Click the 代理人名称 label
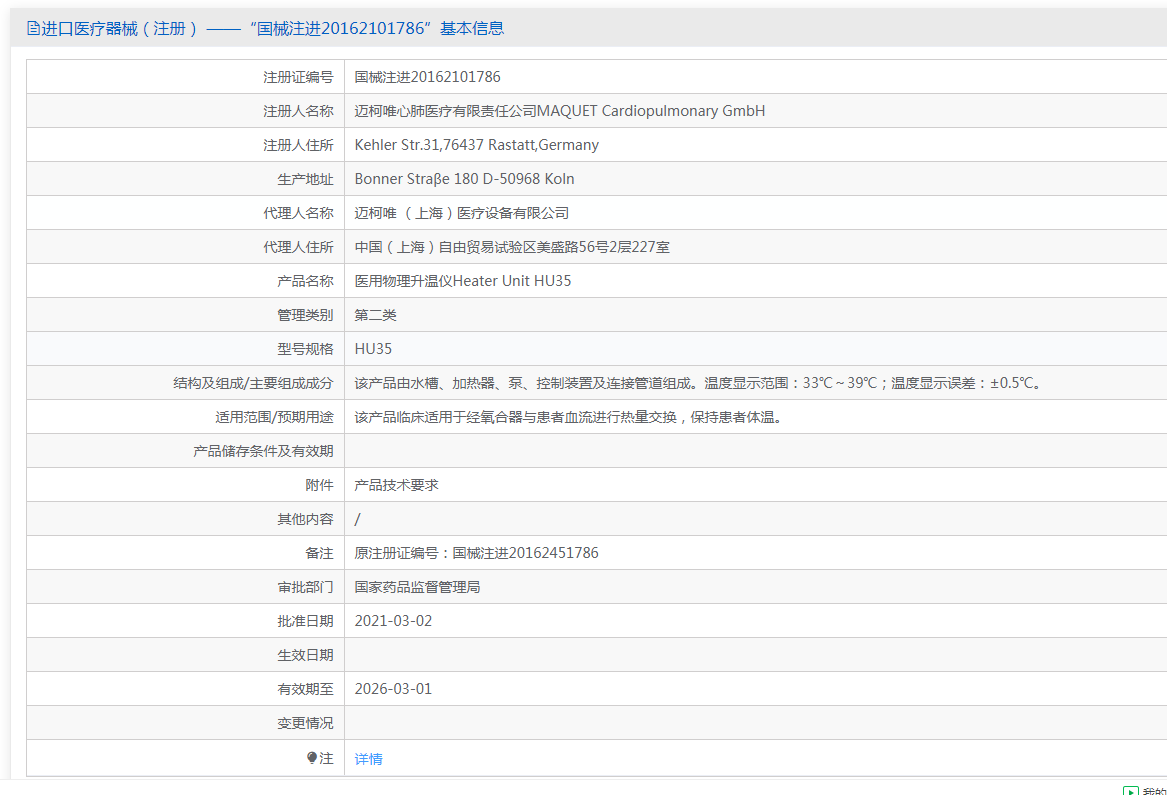The width and height of the screenshot is (1167, 795). 298,213
